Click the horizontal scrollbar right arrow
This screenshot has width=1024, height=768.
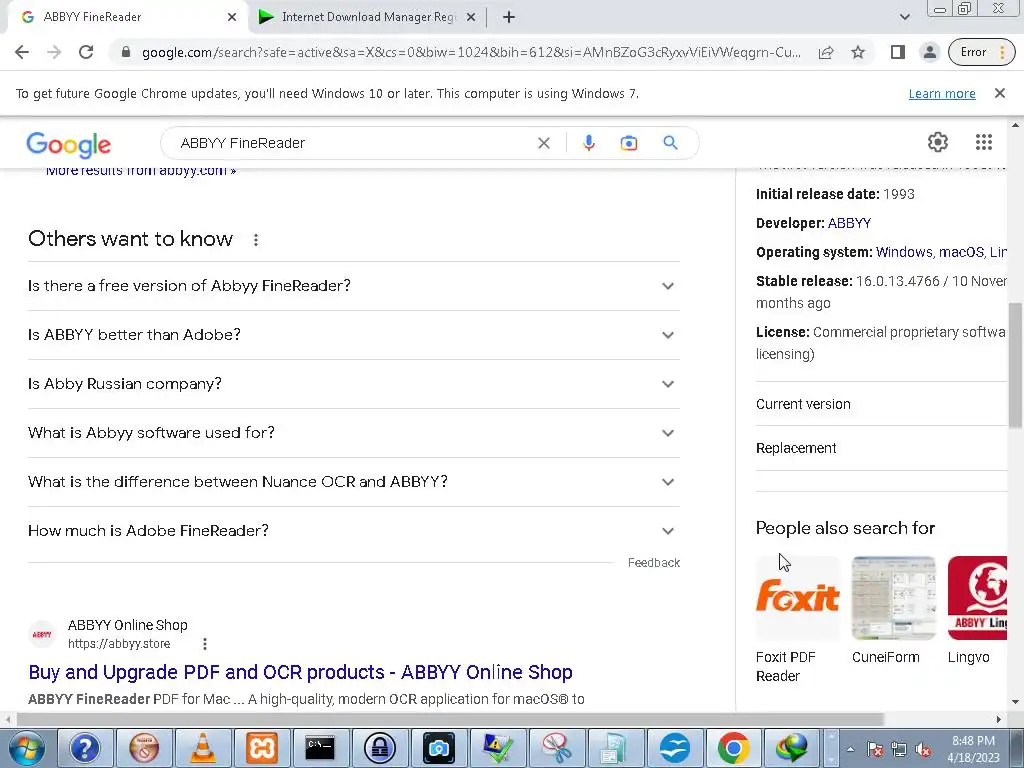click(x=999, y=720)
